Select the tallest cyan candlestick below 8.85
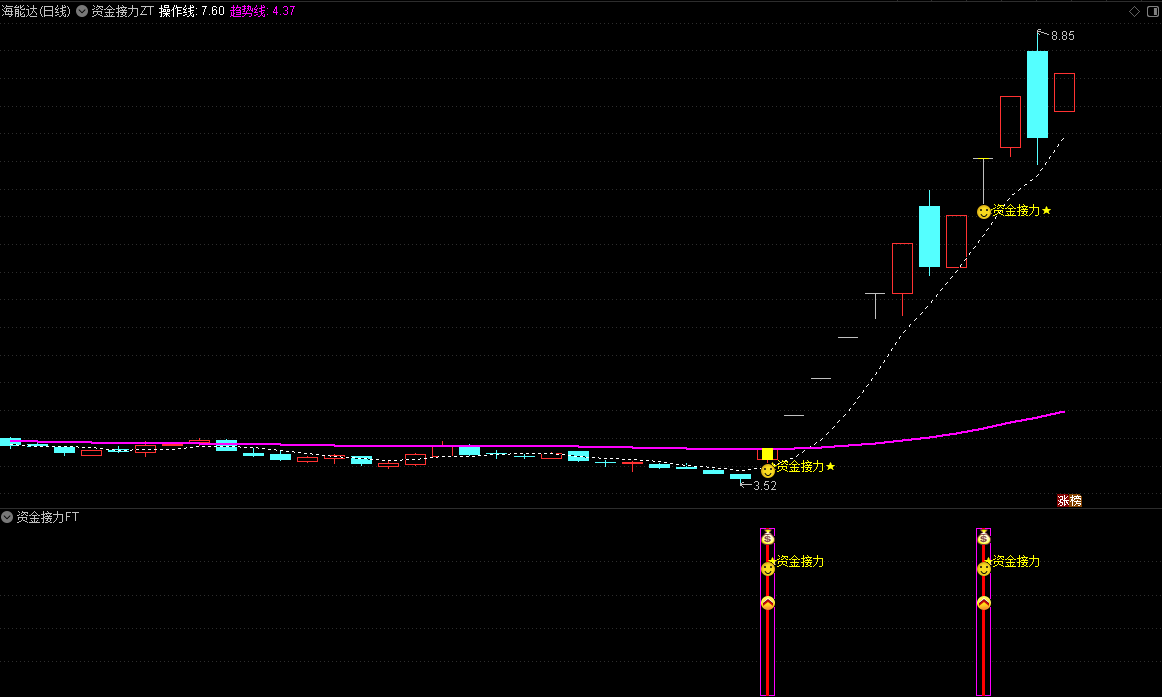1162x697 pixels. [1038, 94]
